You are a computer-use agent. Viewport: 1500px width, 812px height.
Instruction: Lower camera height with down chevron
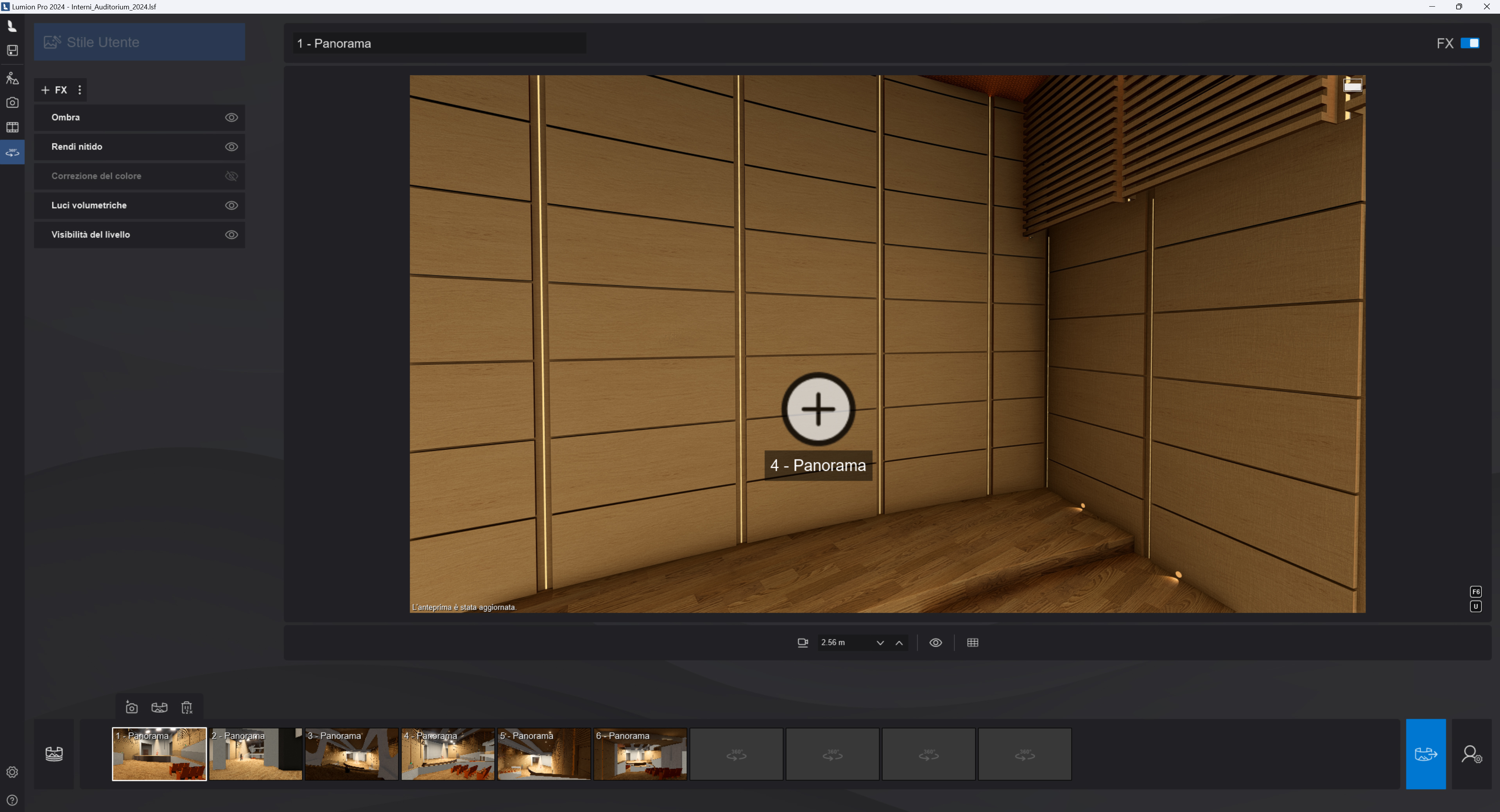coord(880,643)
